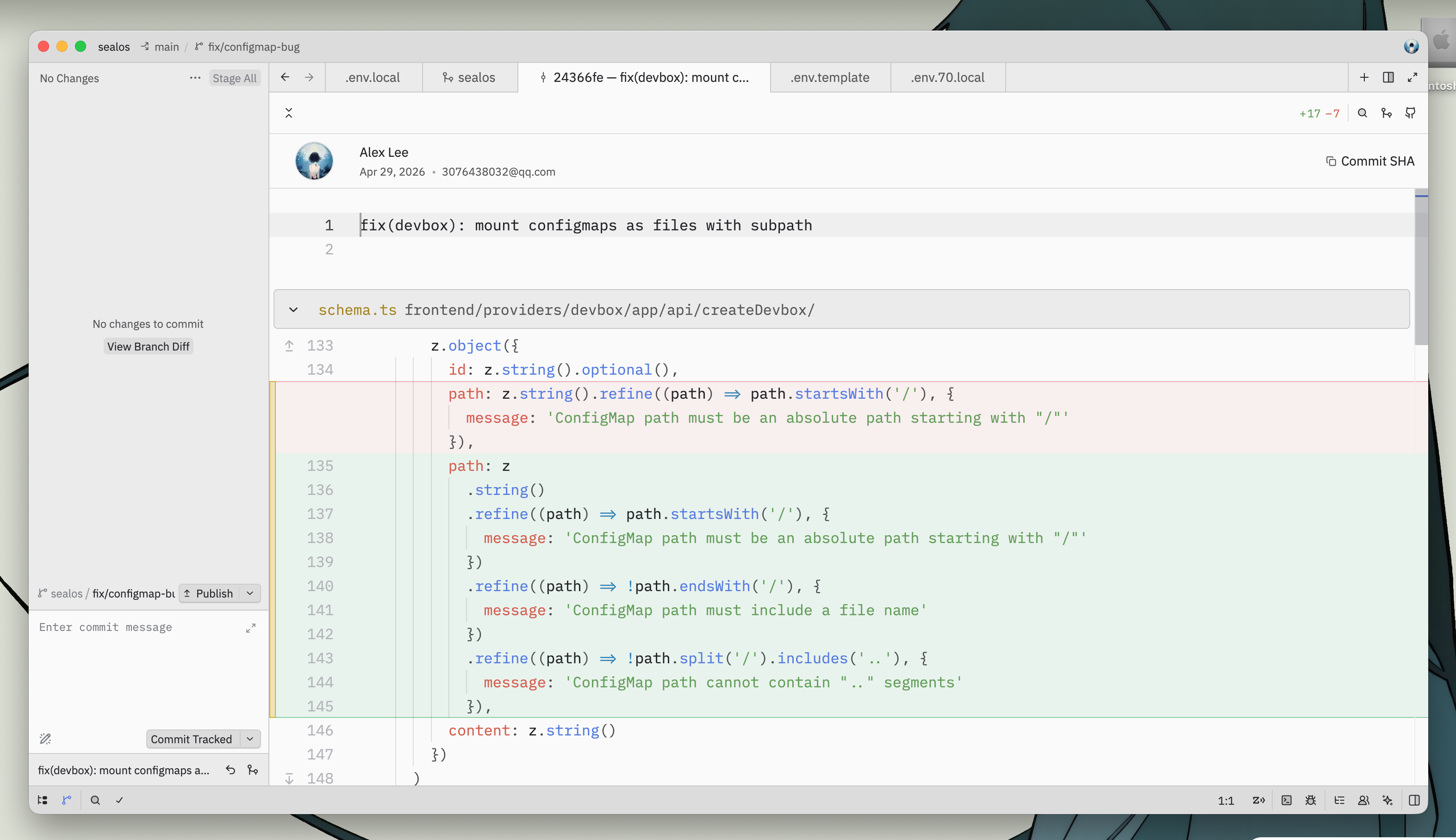View last commit via the branch icon
Image resolution: width=1456 pixels, height=840 pixels.
pos(253,770)
